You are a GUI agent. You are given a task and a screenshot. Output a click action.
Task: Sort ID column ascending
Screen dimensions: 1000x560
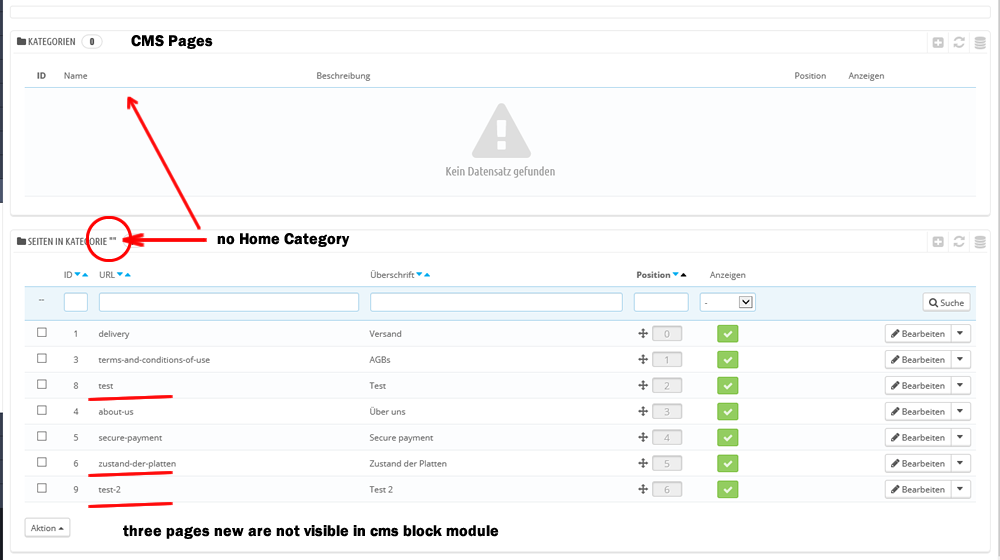coord(85,275)
